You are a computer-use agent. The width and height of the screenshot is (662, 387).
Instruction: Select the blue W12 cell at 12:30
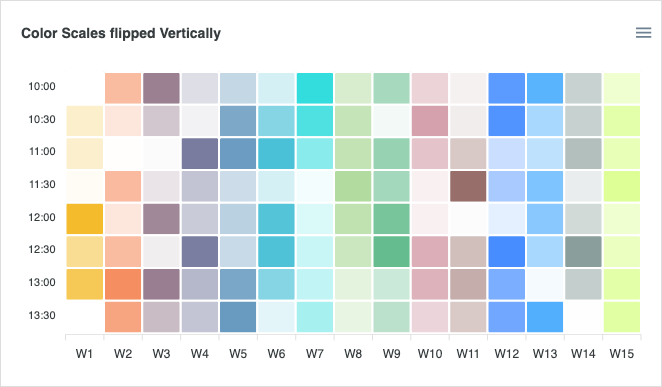[507, 252]
